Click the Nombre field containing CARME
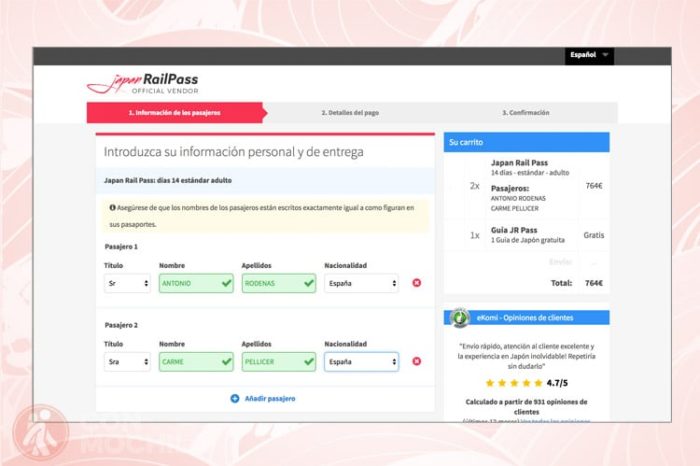Image resolution: width=700 pixels, height=466 pixels. point(196,362)
